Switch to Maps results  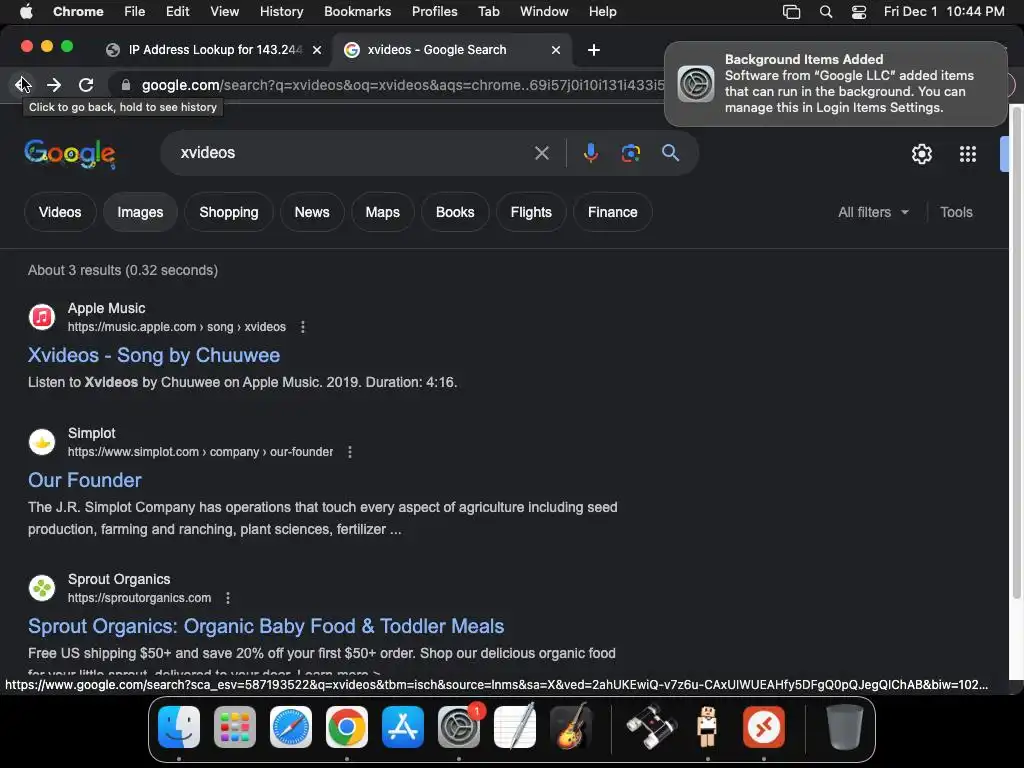point(383,212)
